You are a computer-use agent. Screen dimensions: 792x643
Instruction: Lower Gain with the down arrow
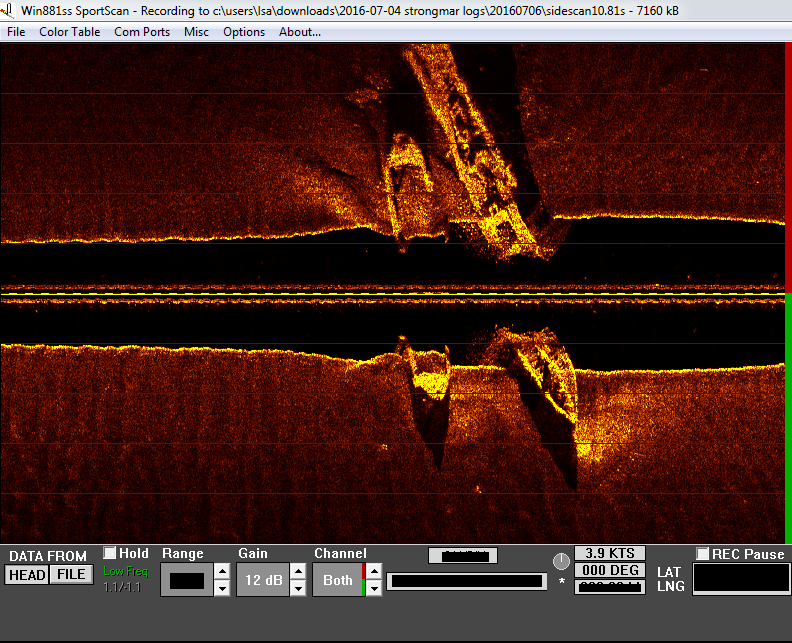(299, 588)
